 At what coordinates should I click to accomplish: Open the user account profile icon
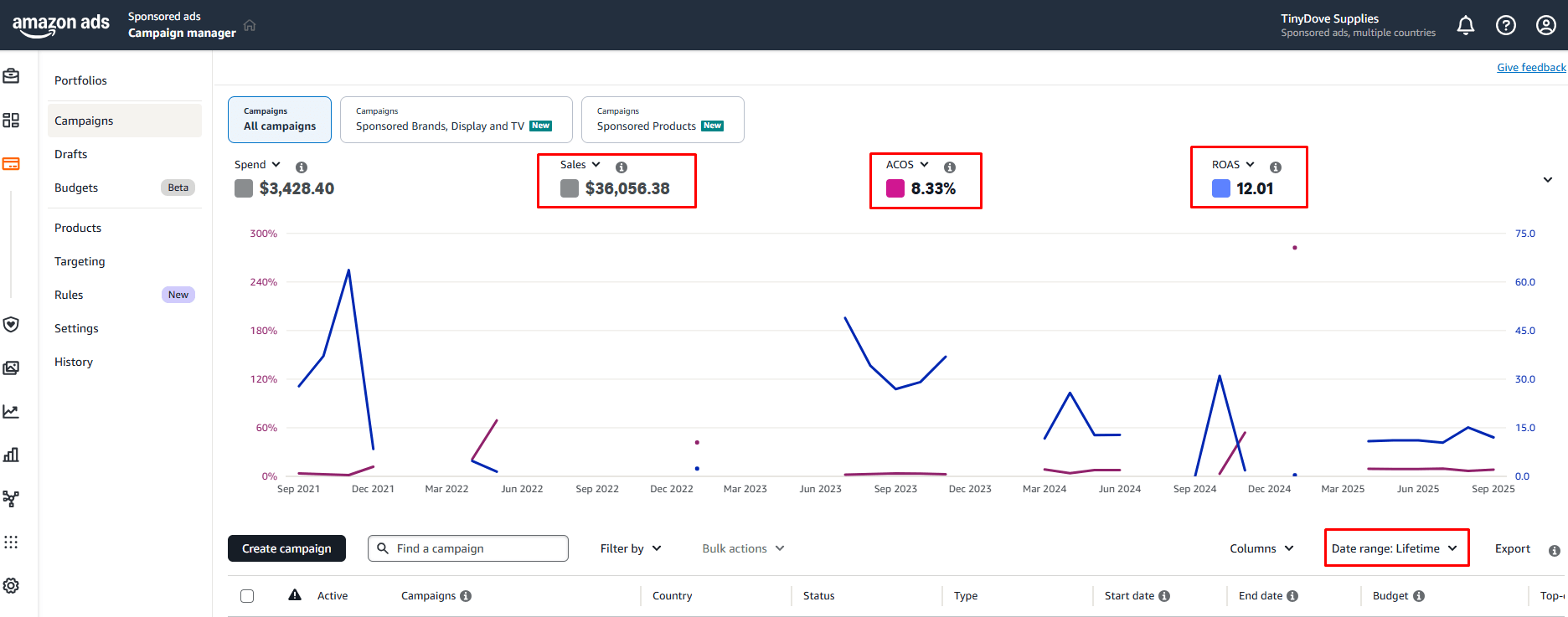coord(1545,25)
